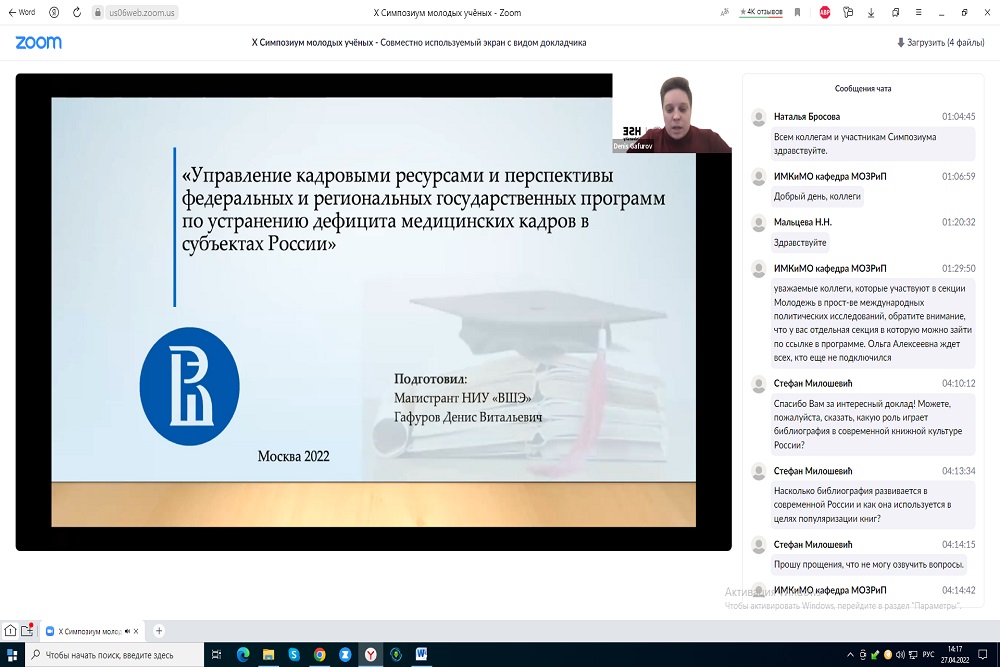The image size is (1000, 667).
Task: Go back to Word via back arrow
Action: point(20,13)
